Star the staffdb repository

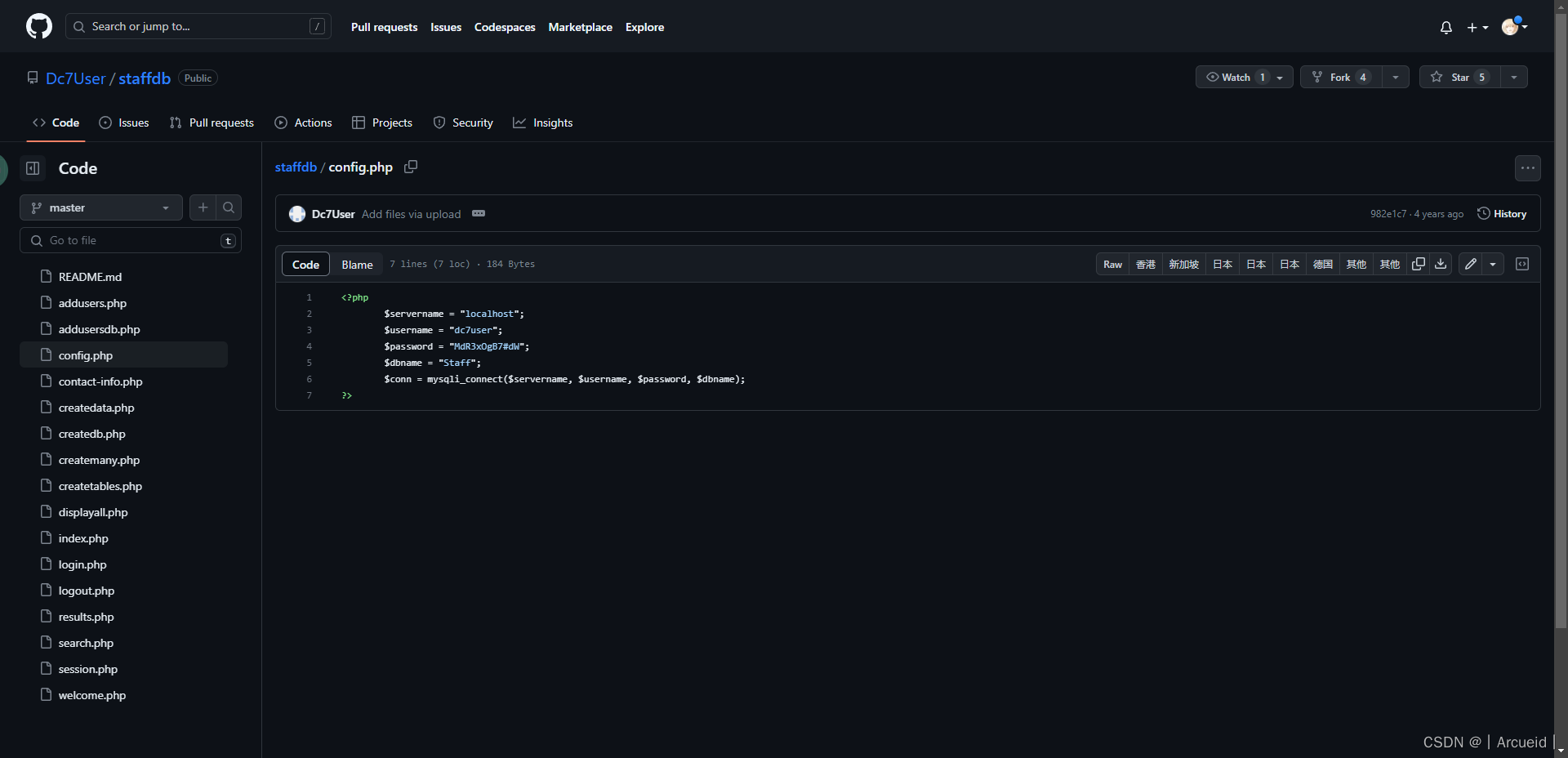[1460, 77]
